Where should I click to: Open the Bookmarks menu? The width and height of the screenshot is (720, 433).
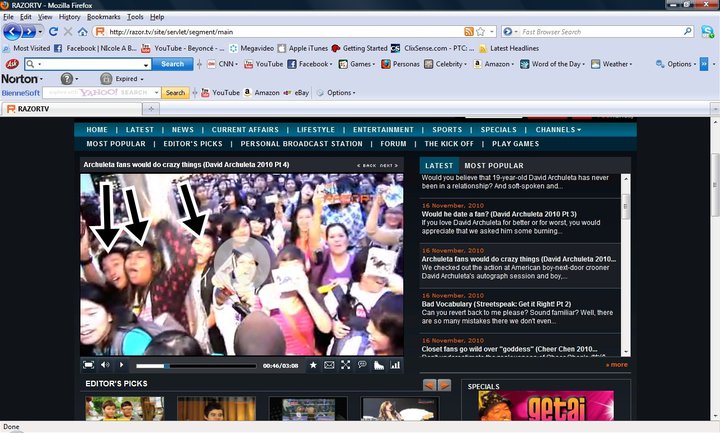103,17
